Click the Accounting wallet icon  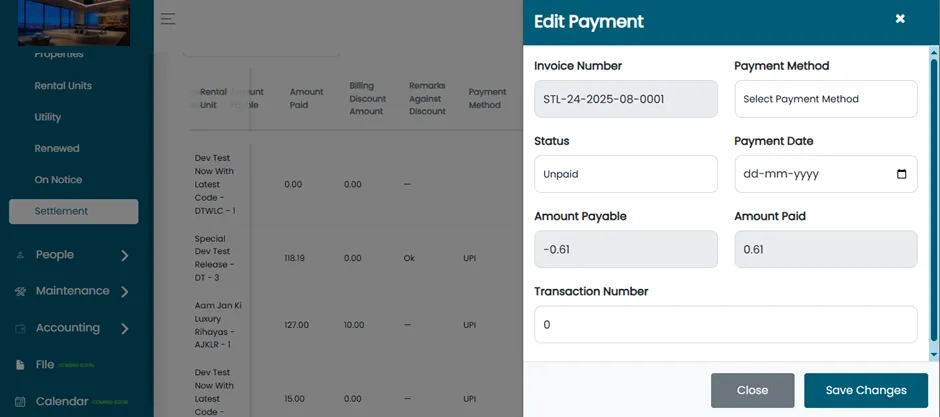point(20,328)
